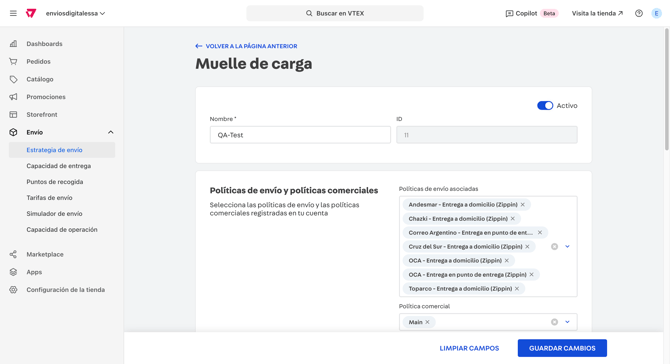Click the Limpiar campos button

click(469, 348)
